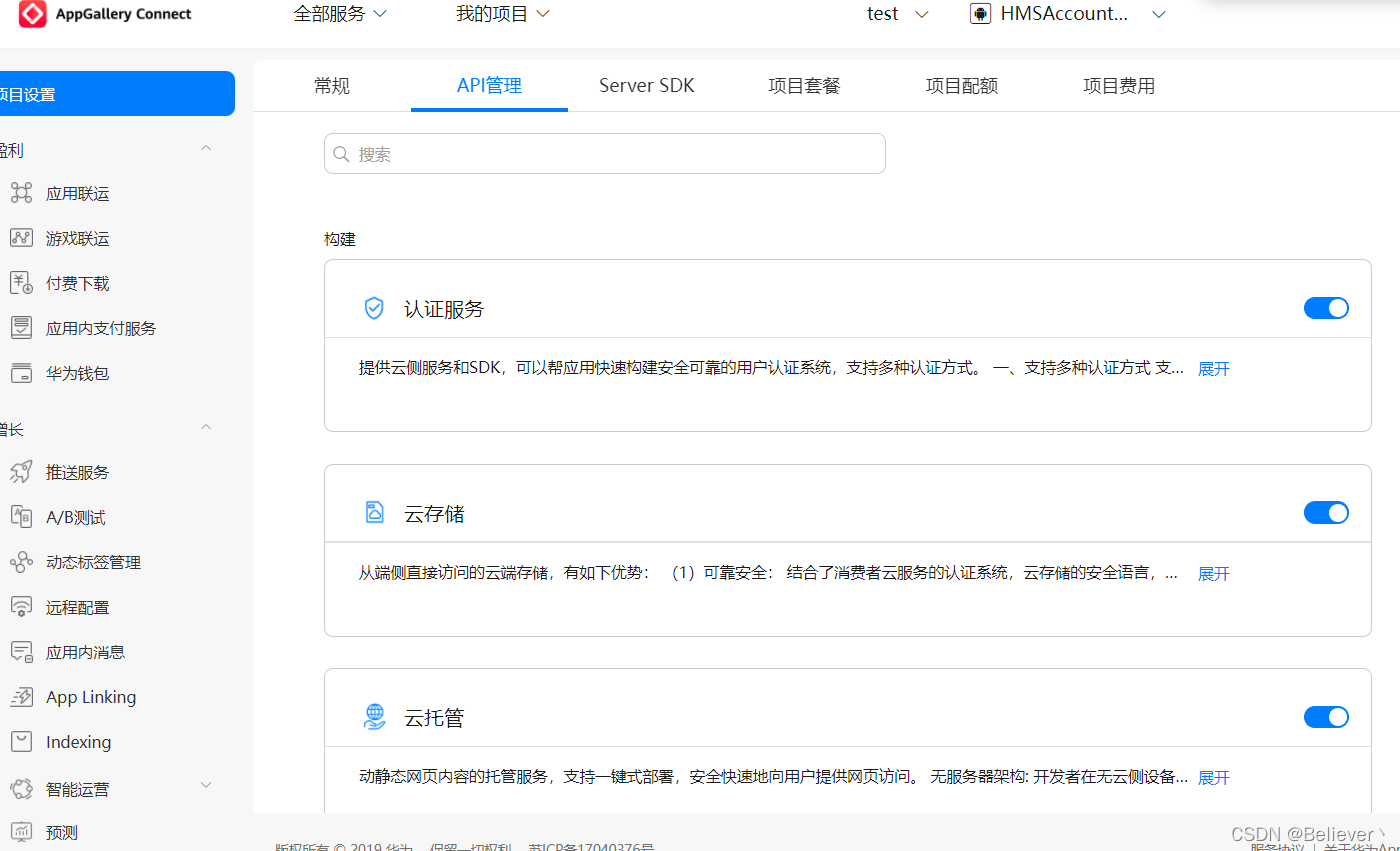Image resolution: width=1400 pixels, height=851 pixels.
Task: Click the 云存储 file icon
Action: click(374, 513)
